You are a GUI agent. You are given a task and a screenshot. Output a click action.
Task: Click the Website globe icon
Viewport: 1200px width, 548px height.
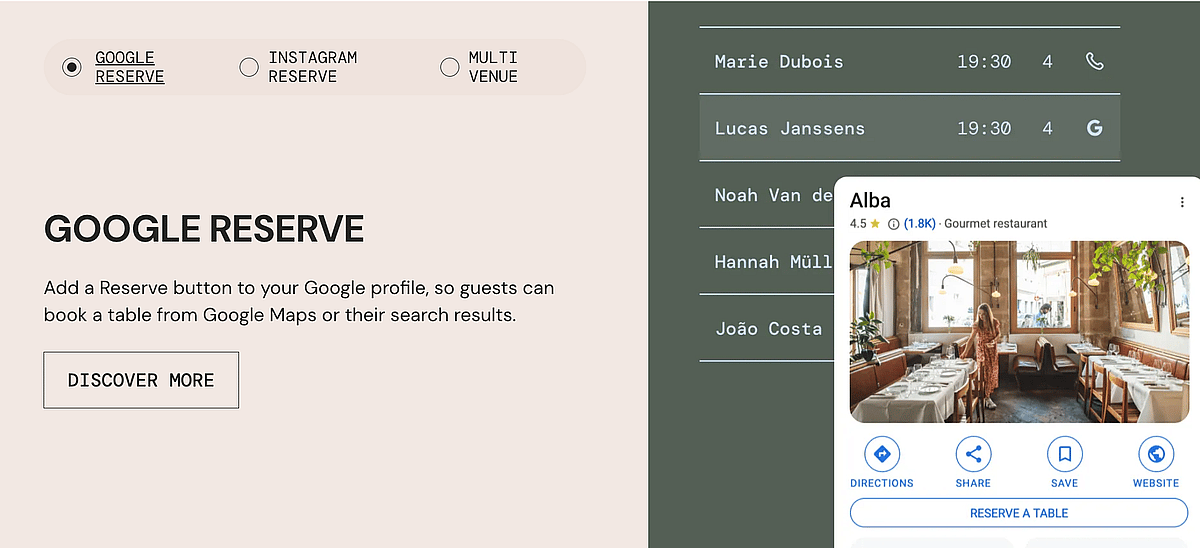pos(1156,455)
